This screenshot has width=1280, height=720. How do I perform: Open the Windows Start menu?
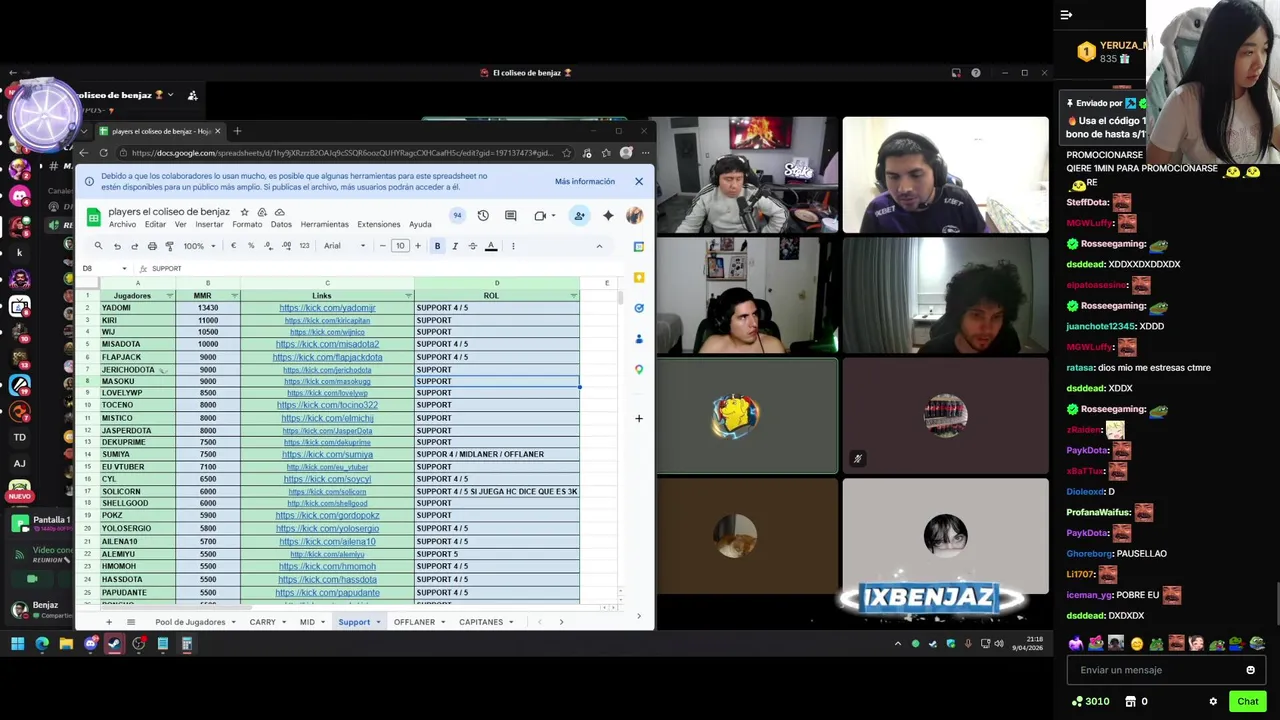point(17,644)
